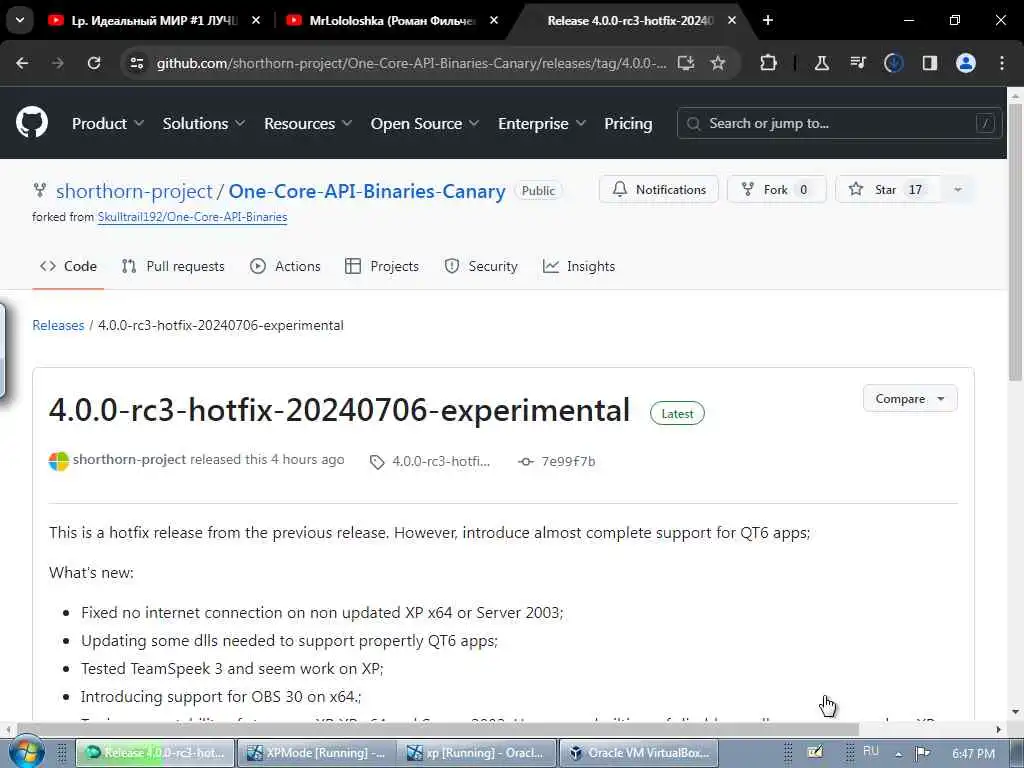Open media controls icon in toolbar
The height and width of the screenshot is (768, 1024).
pyautogui.click(x=857, y=63)
